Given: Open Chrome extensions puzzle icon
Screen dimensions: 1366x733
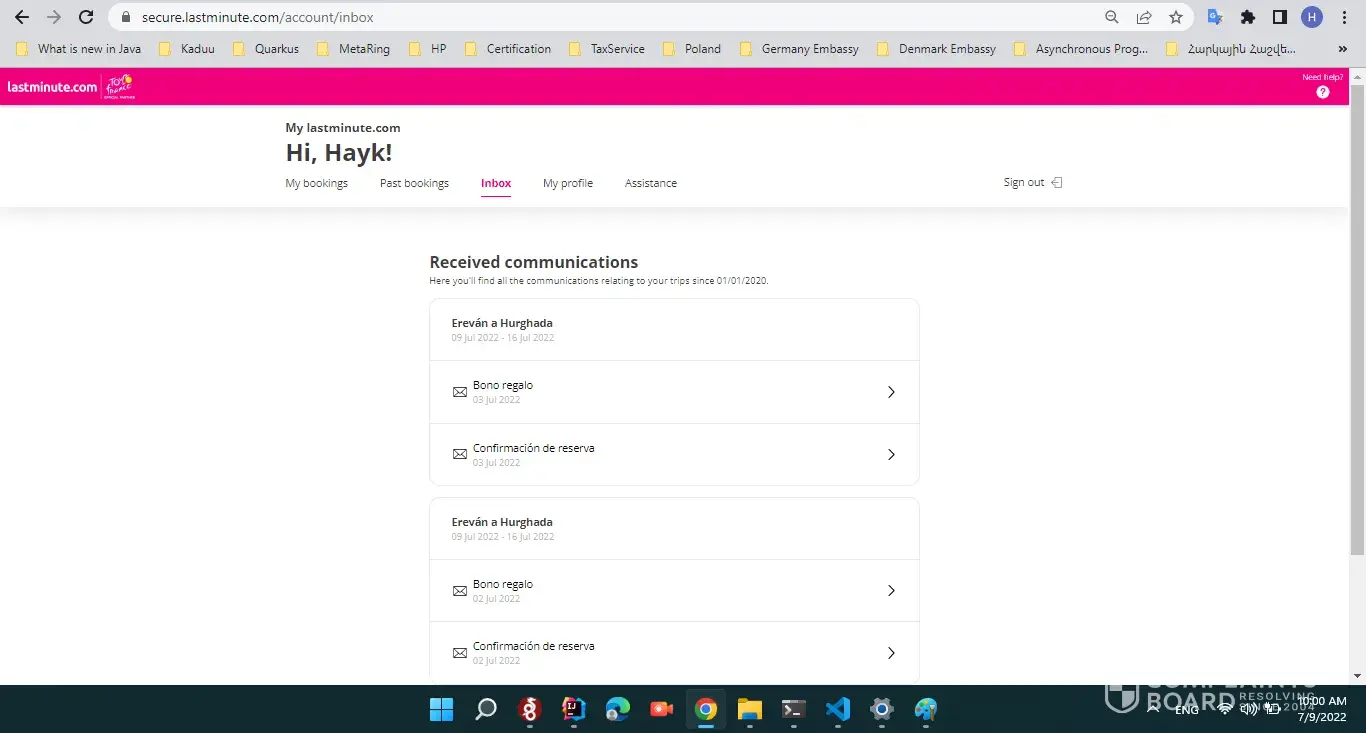Looking at the screenshot, I should 1247,17.
